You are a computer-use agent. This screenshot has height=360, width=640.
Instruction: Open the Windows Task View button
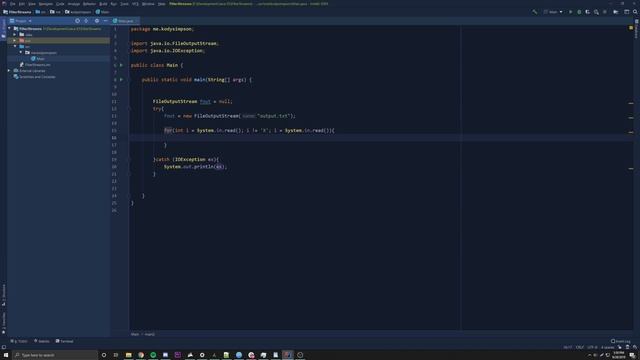116,355
